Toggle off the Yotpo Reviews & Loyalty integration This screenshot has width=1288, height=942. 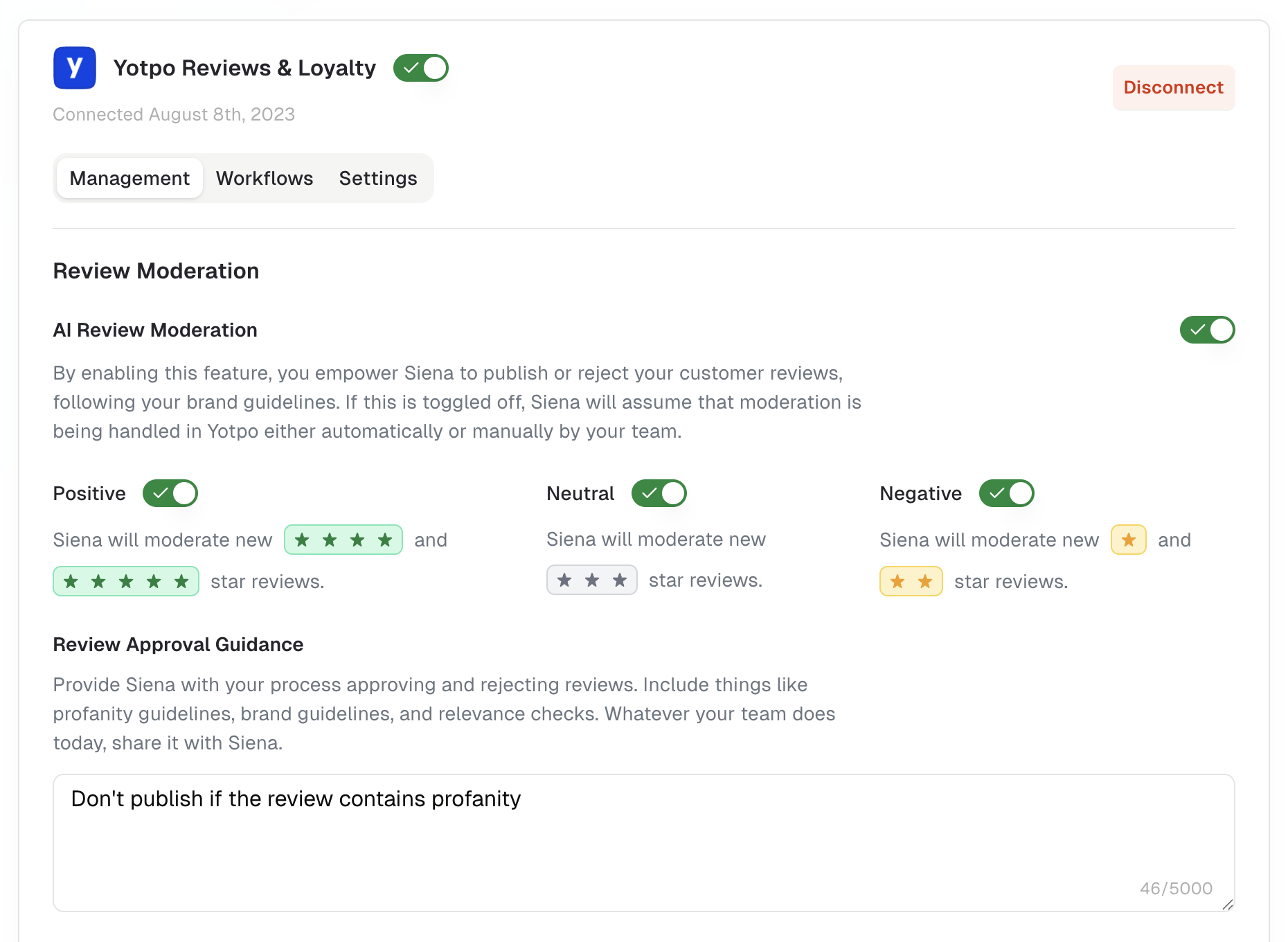[421, 68]
